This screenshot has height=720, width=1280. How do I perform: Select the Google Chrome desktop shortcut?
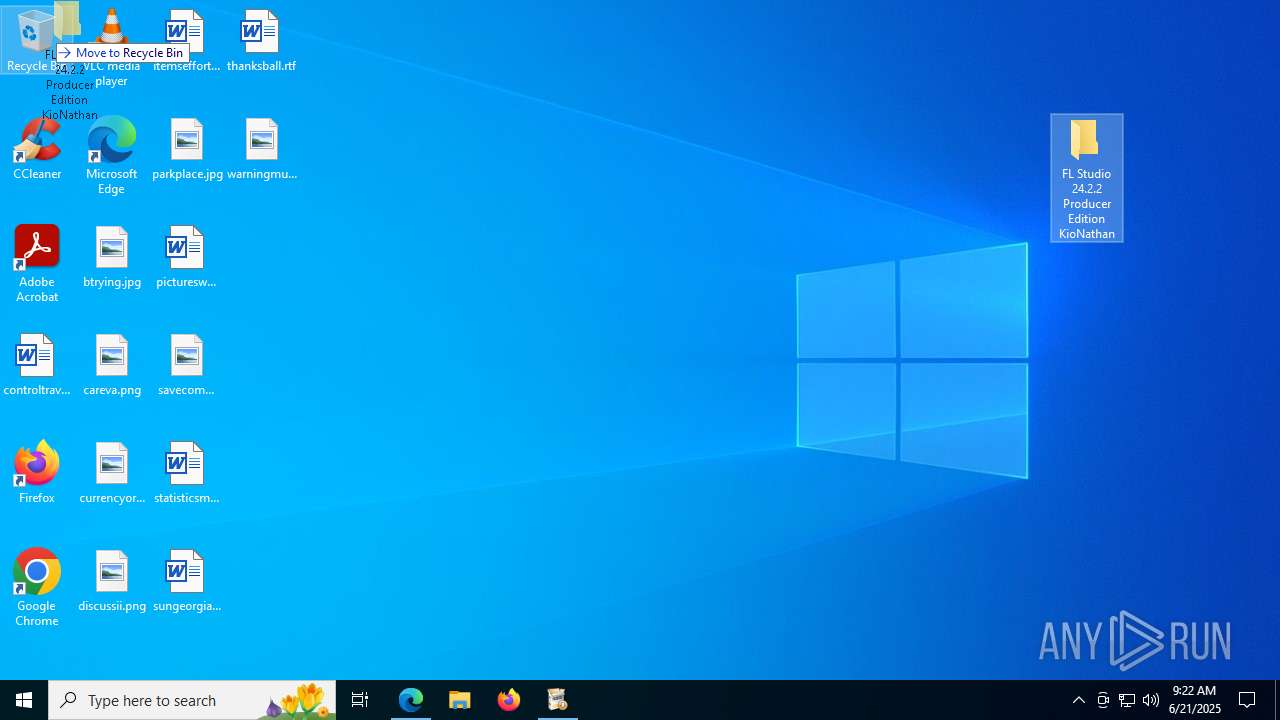(x=37, y=588)
